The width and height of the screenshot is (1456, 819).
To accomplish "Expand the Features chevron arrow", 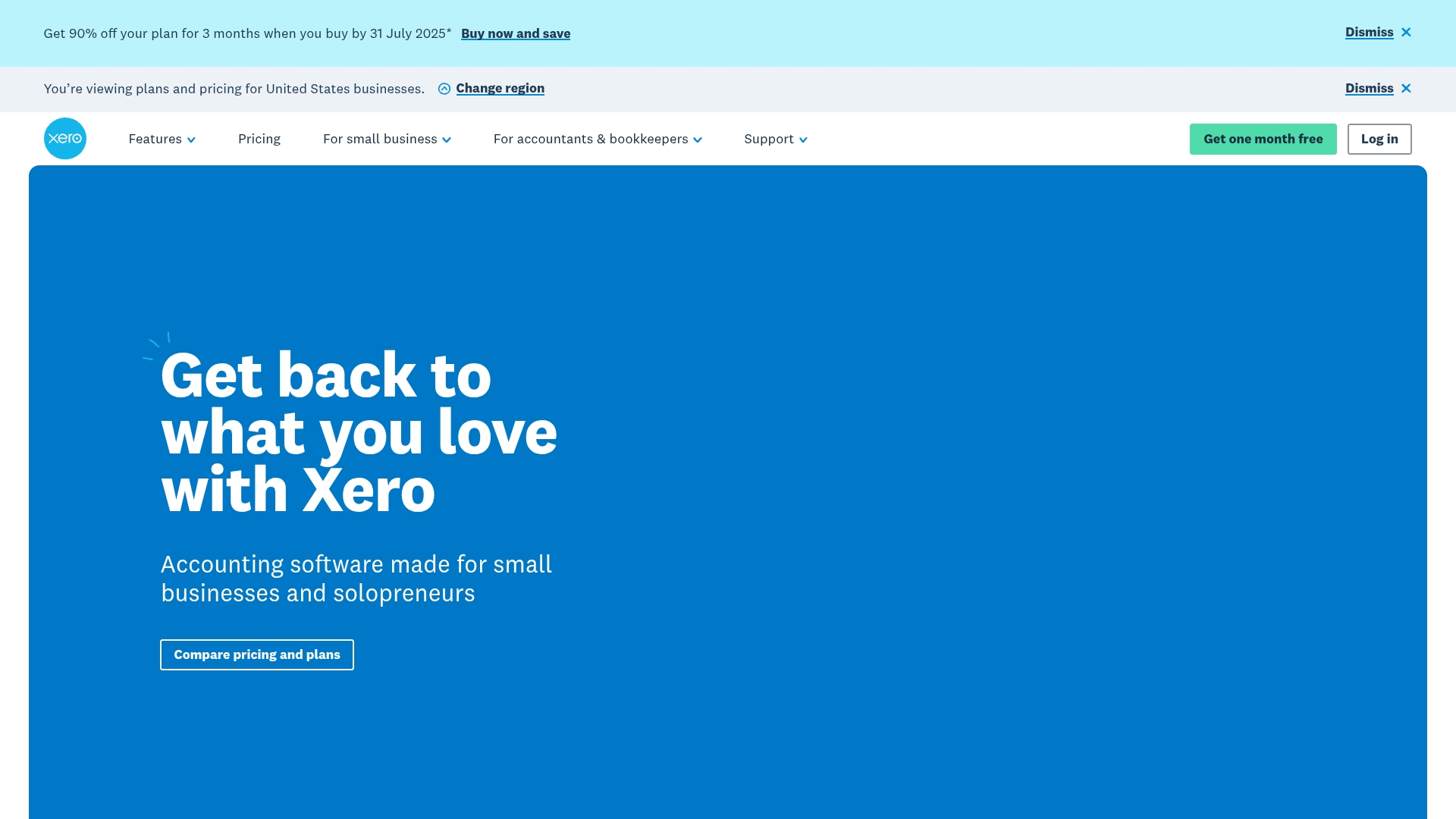I will click(x=191, y=140).
